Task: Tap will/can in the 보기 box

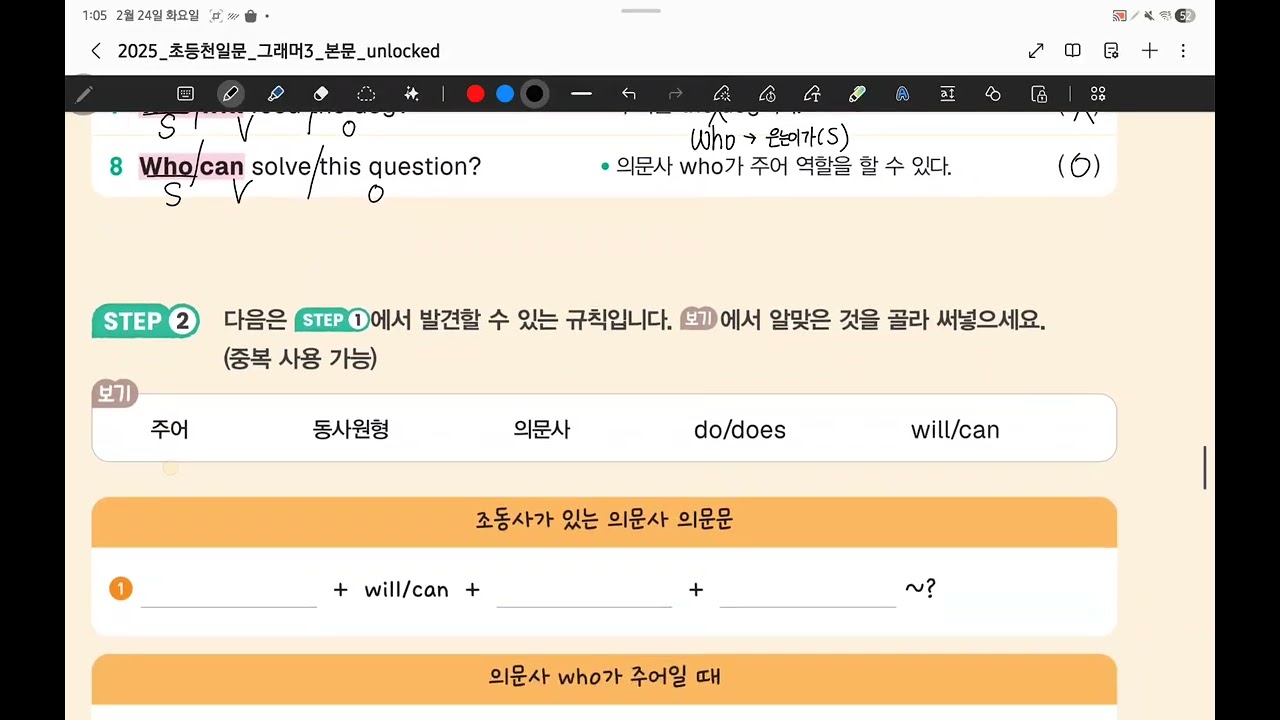Action: coord(955,430)
